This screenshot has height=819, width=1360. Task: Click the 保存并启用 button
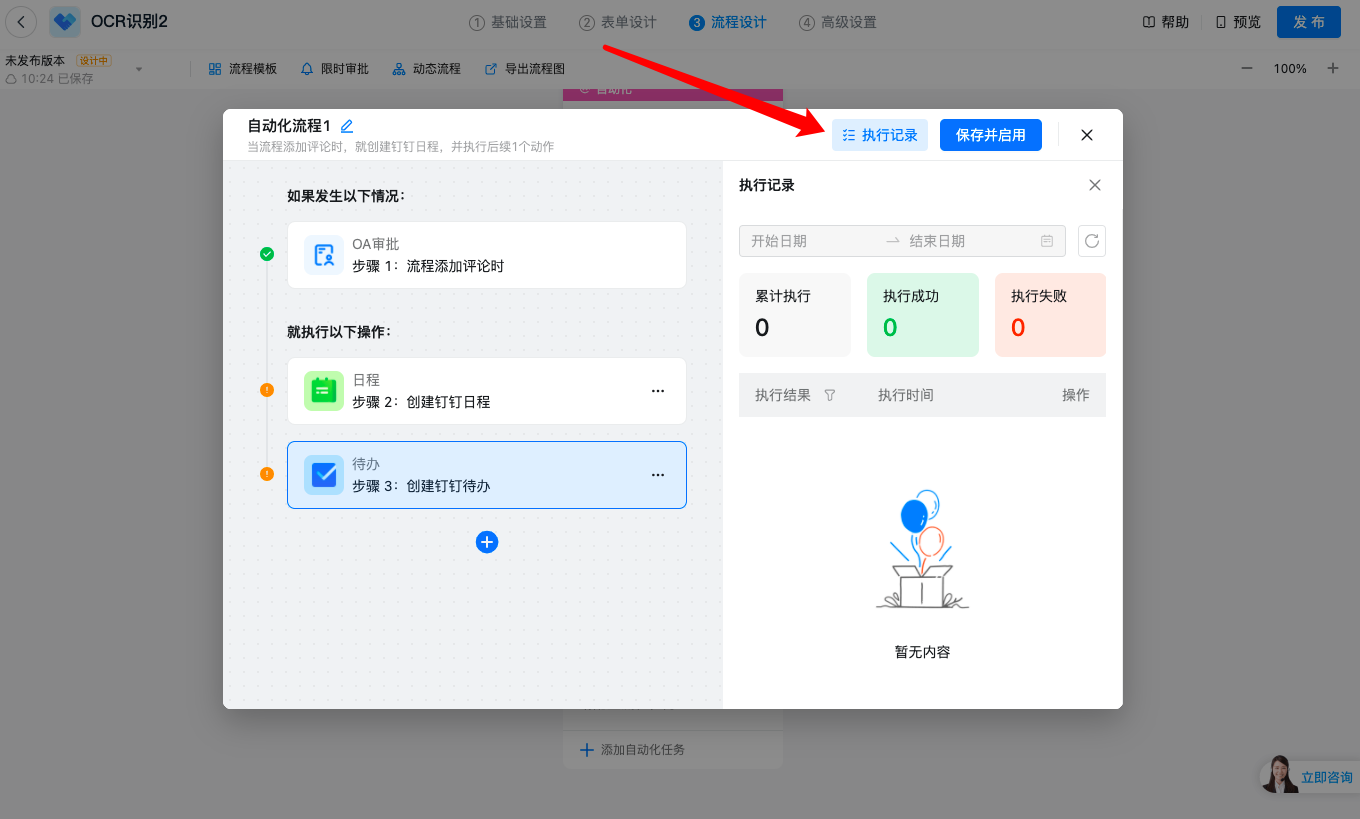[x=990, y=135]
